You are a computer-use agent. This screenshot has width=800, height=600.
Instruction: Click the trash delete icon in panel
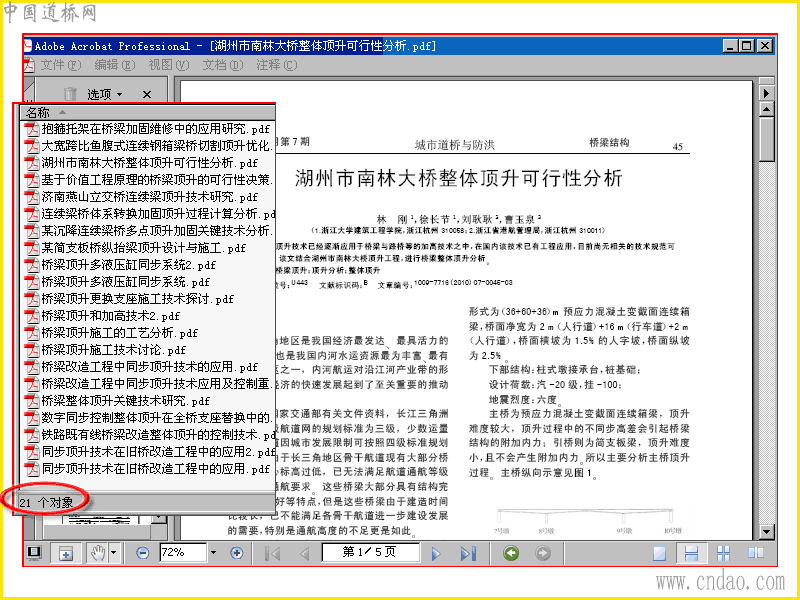[x=70, y=94]
